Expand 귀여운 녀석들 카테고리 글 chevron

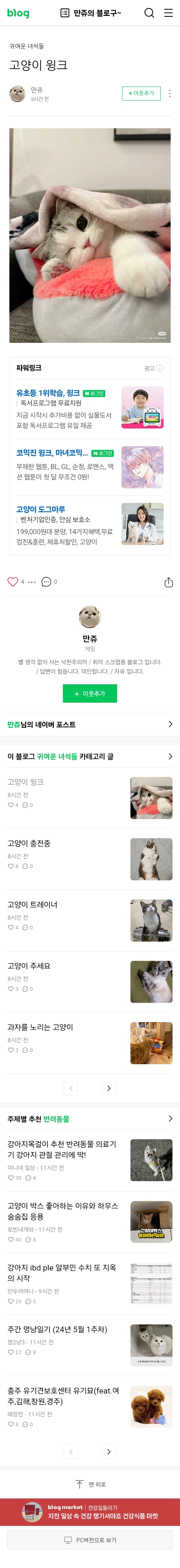[170, 756]
